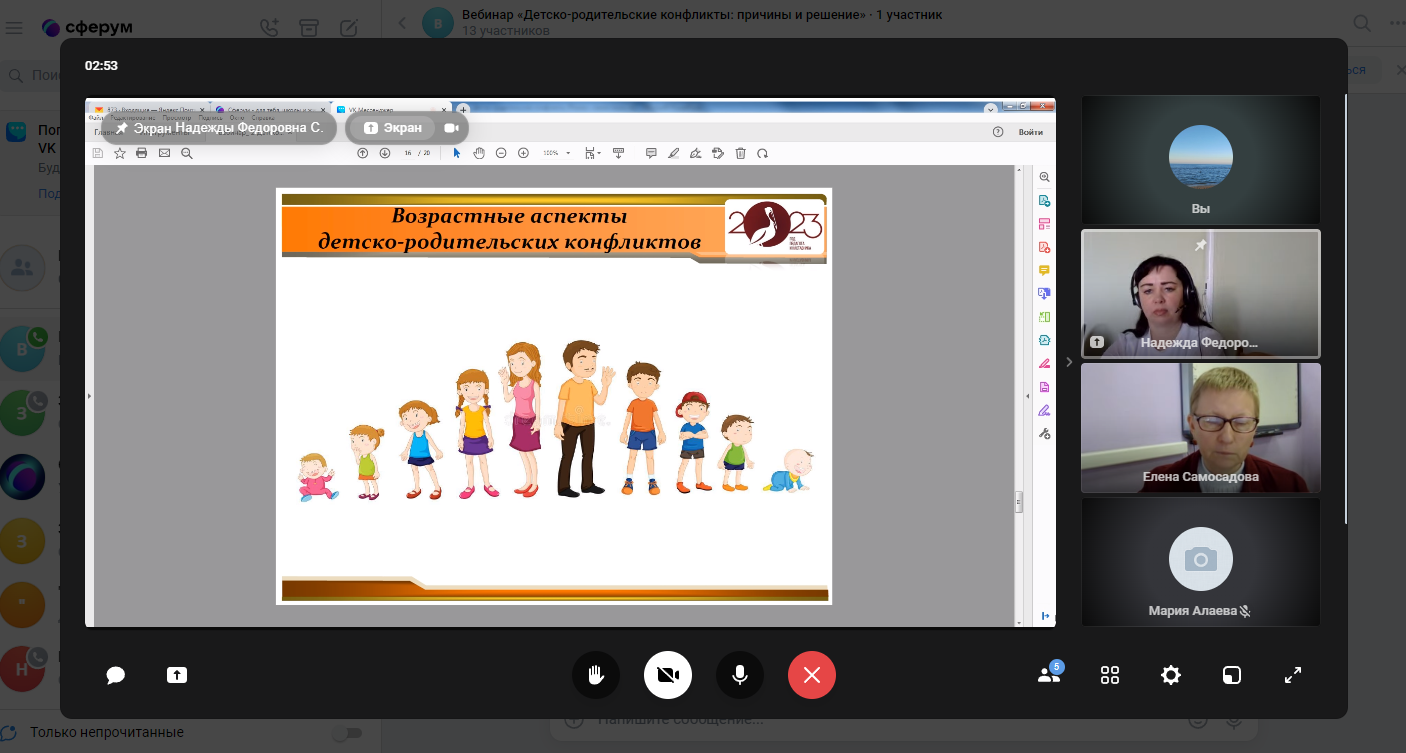Select Мария Алаева participant tile
The height and width of the screenshot is (753, 1406).
pyautogui.click(x=1200, y=562)
